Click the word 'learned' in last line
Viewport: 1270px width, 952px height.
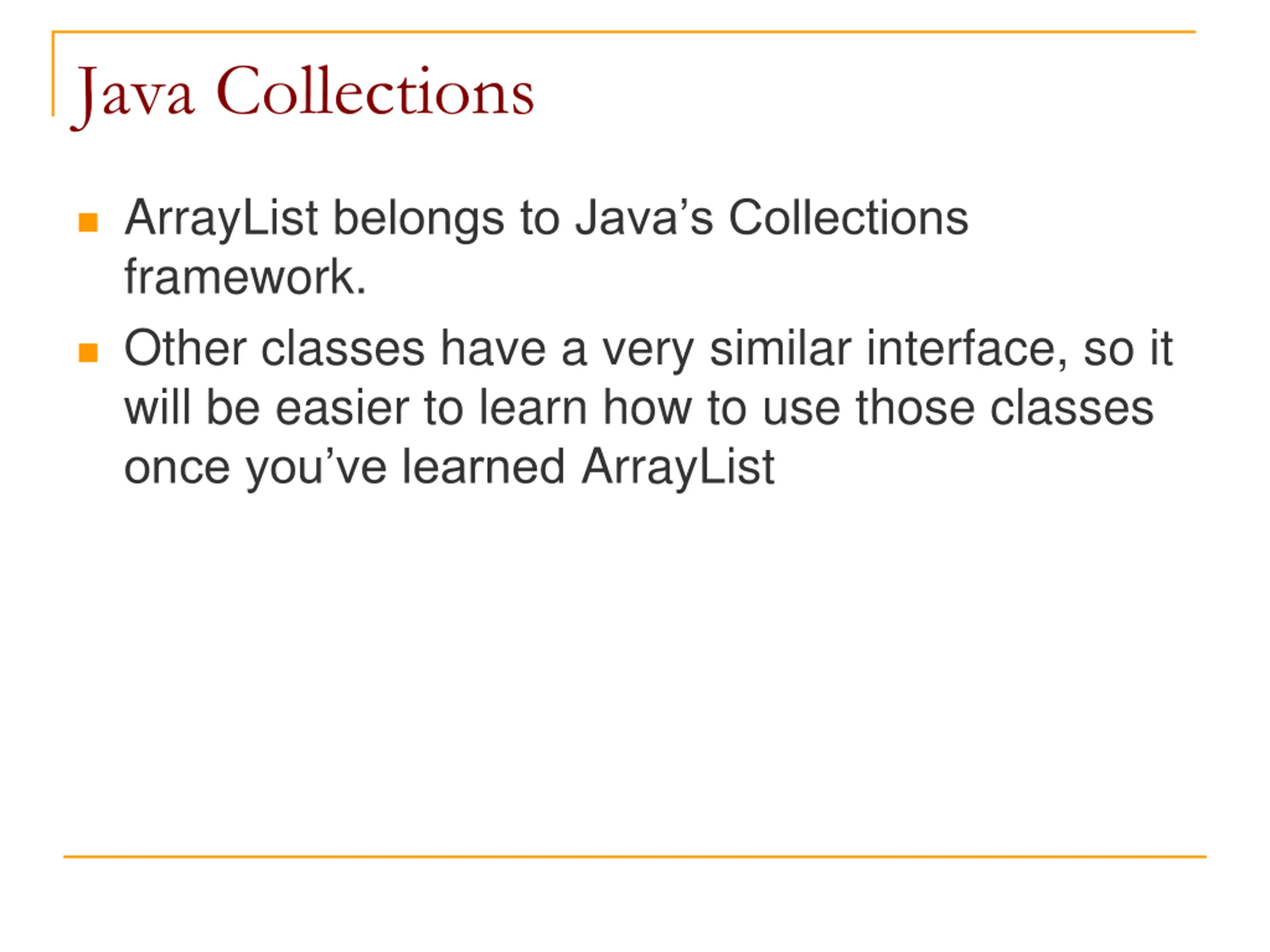click(x=483, y=467)
